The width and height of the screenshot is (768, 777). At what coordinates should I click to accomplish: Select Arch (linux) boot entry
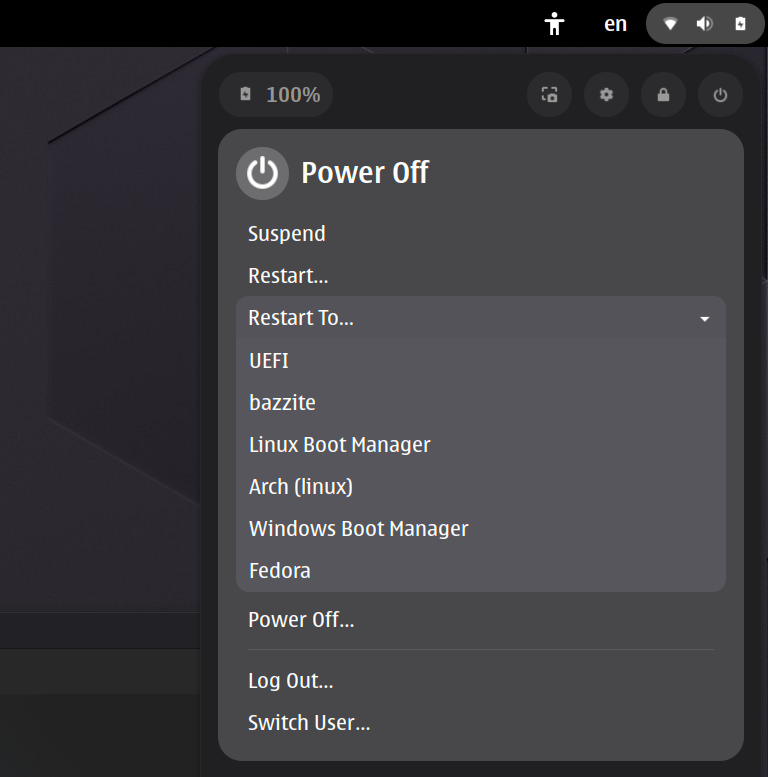click(481, 487)
